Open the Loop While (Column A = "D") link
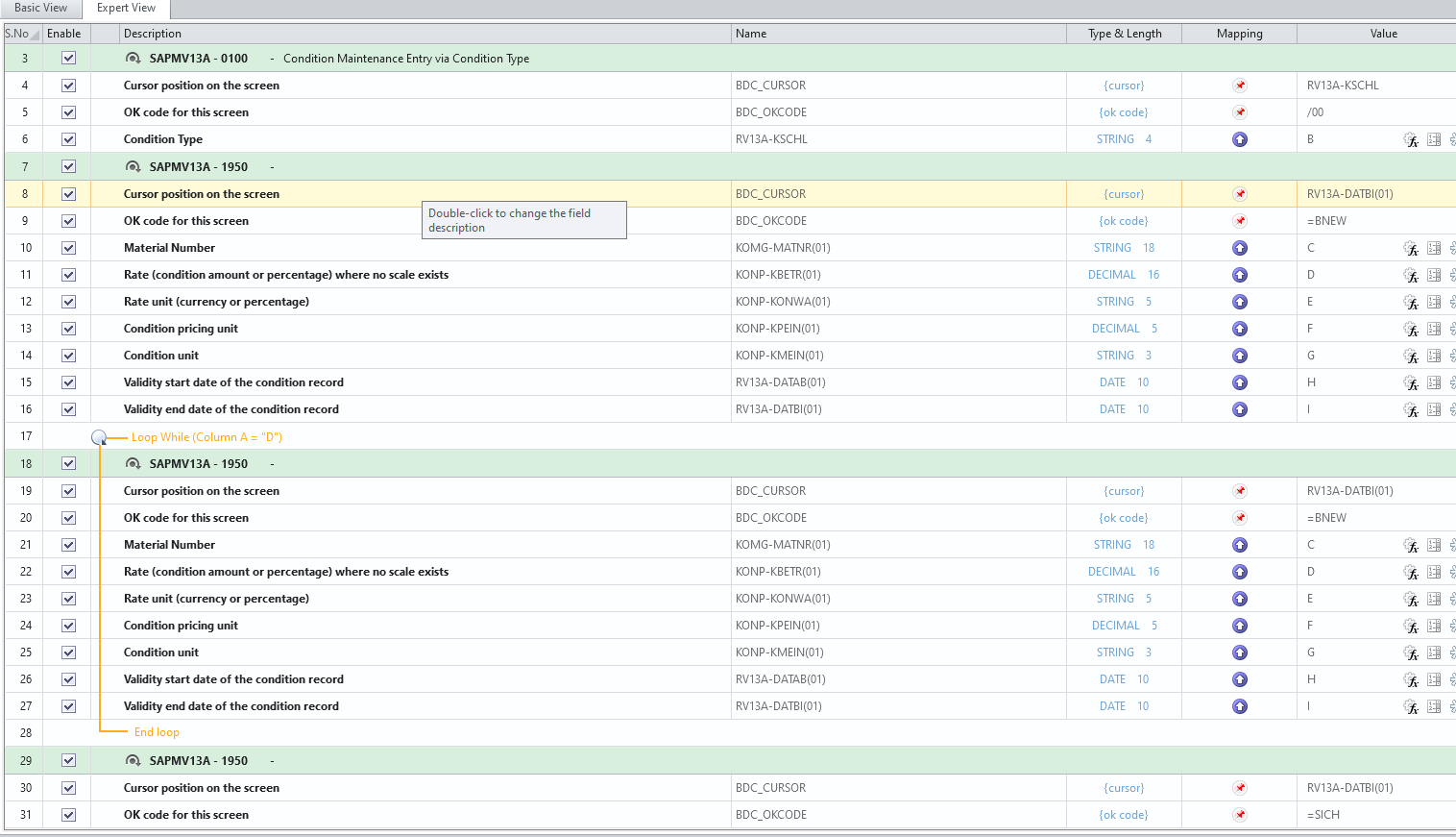 206,437
